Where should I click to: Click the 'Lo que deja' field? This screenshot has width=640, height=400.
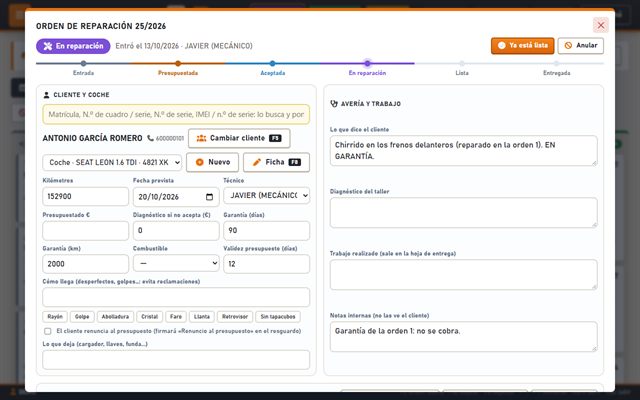pos(176,360)
